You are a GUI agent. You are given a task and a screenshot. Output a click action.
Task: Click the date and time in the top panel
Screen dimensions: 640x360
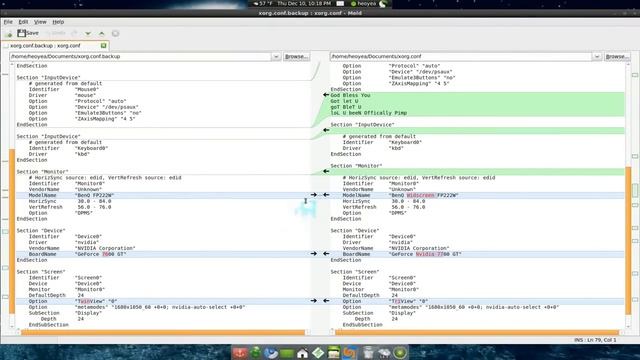pos(304,4)
